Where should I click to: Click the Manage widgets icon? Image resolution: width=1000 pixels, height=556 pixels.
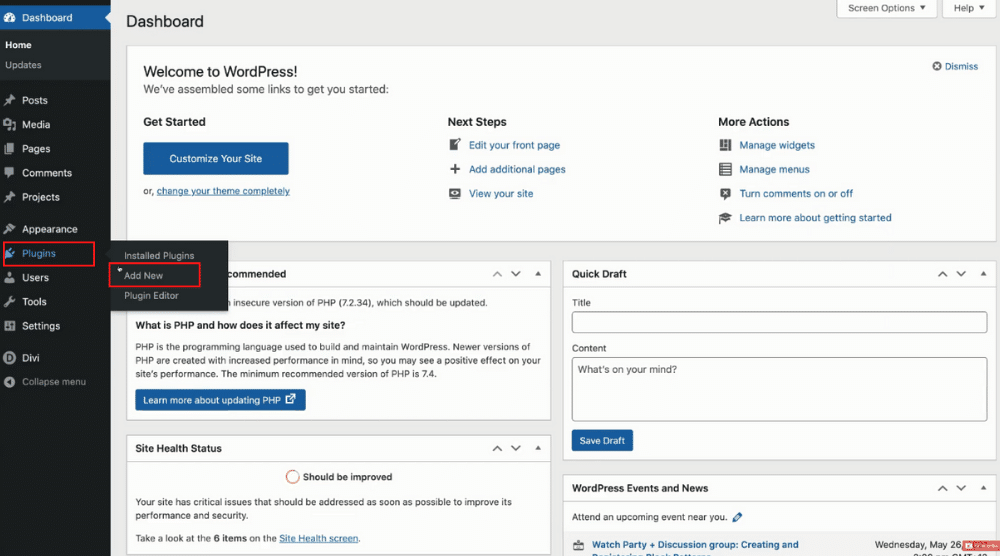pos(725,145)
